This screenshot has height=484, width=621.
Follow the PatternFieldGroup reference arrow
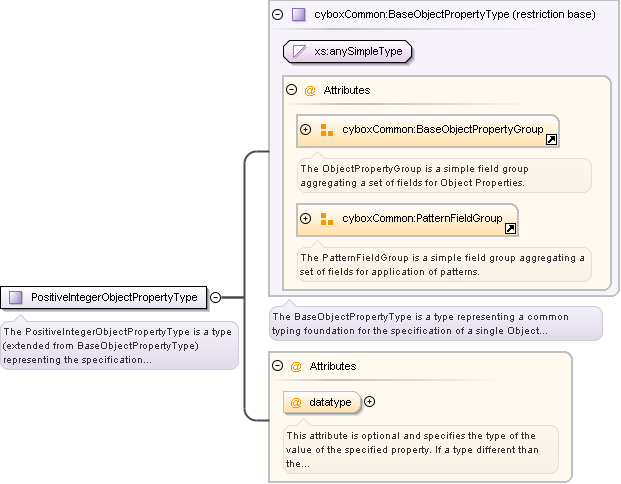[x=510, y=229]
